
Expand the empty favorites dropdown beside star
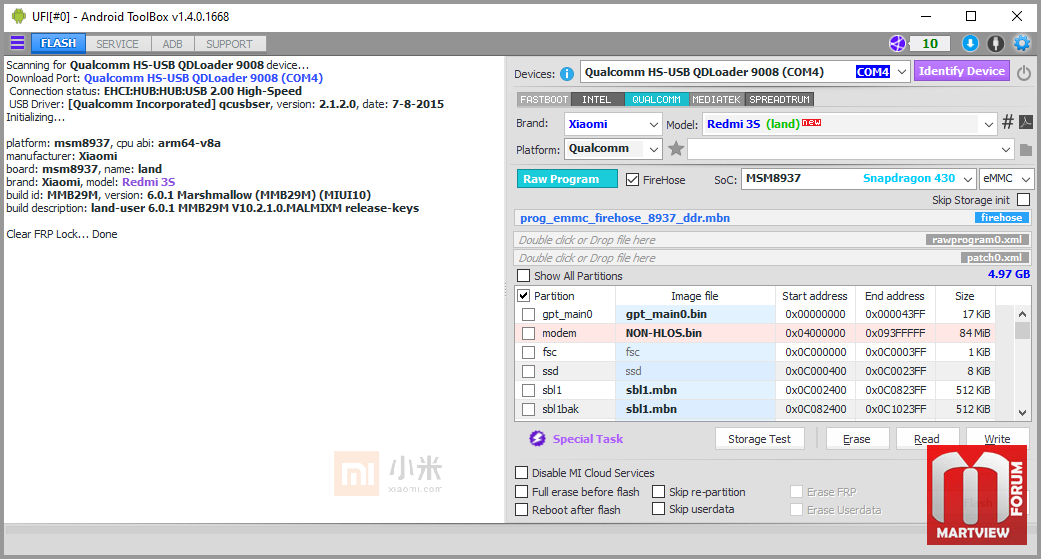tap(1005, 149)
